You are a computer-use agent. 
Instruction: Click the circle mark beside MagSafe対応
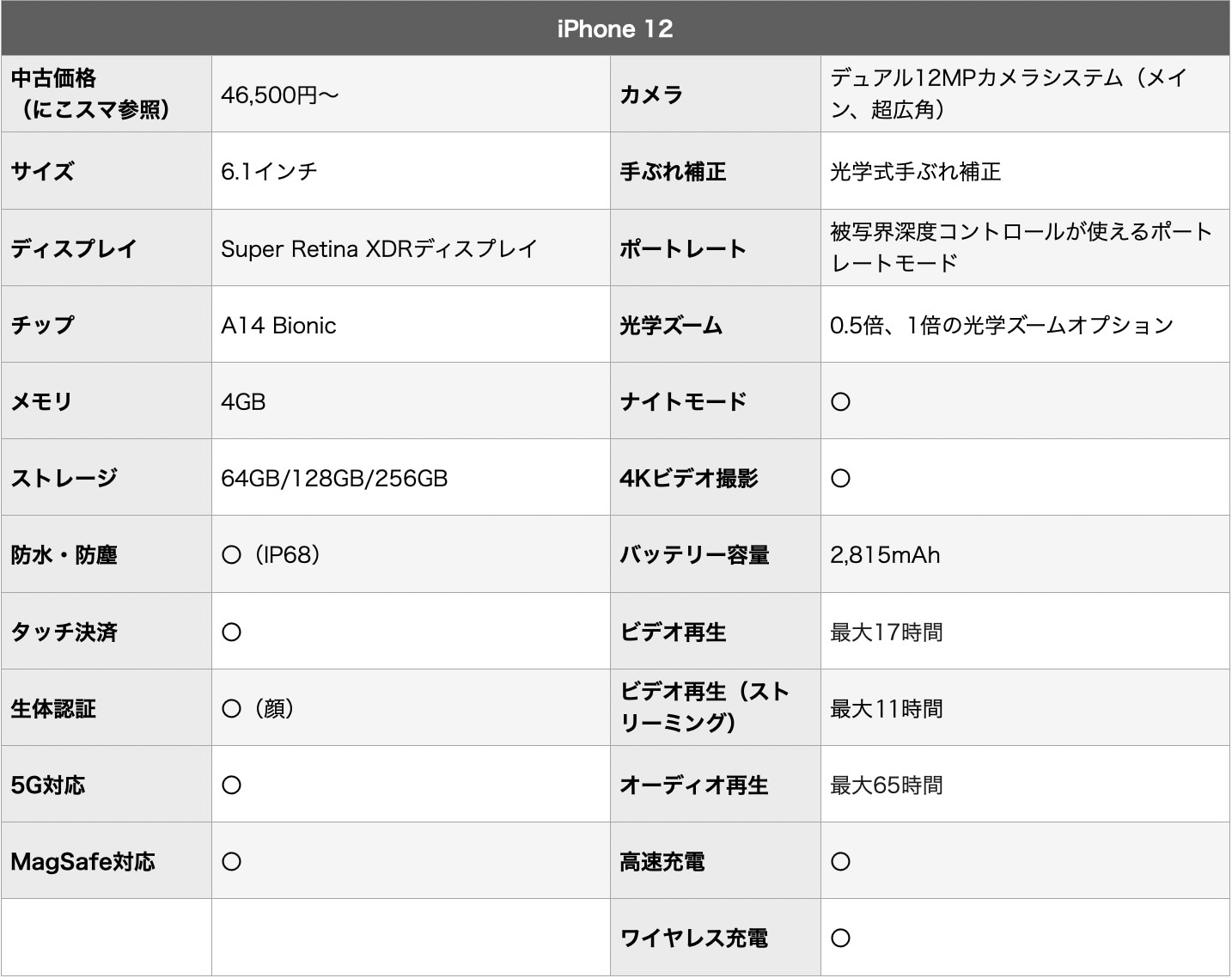point(231,861)
